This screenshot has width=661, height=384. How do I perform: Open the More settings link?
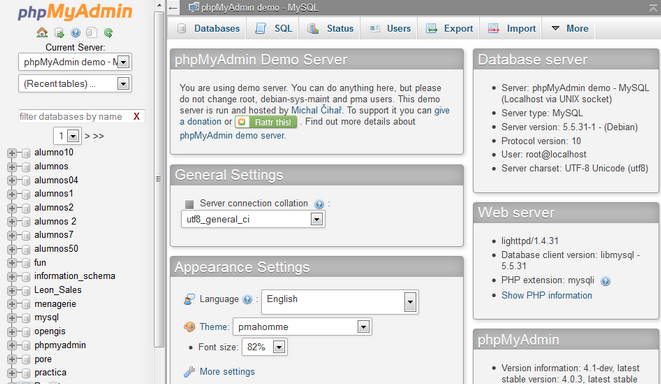pyautogui.click(x=227, y=372)
